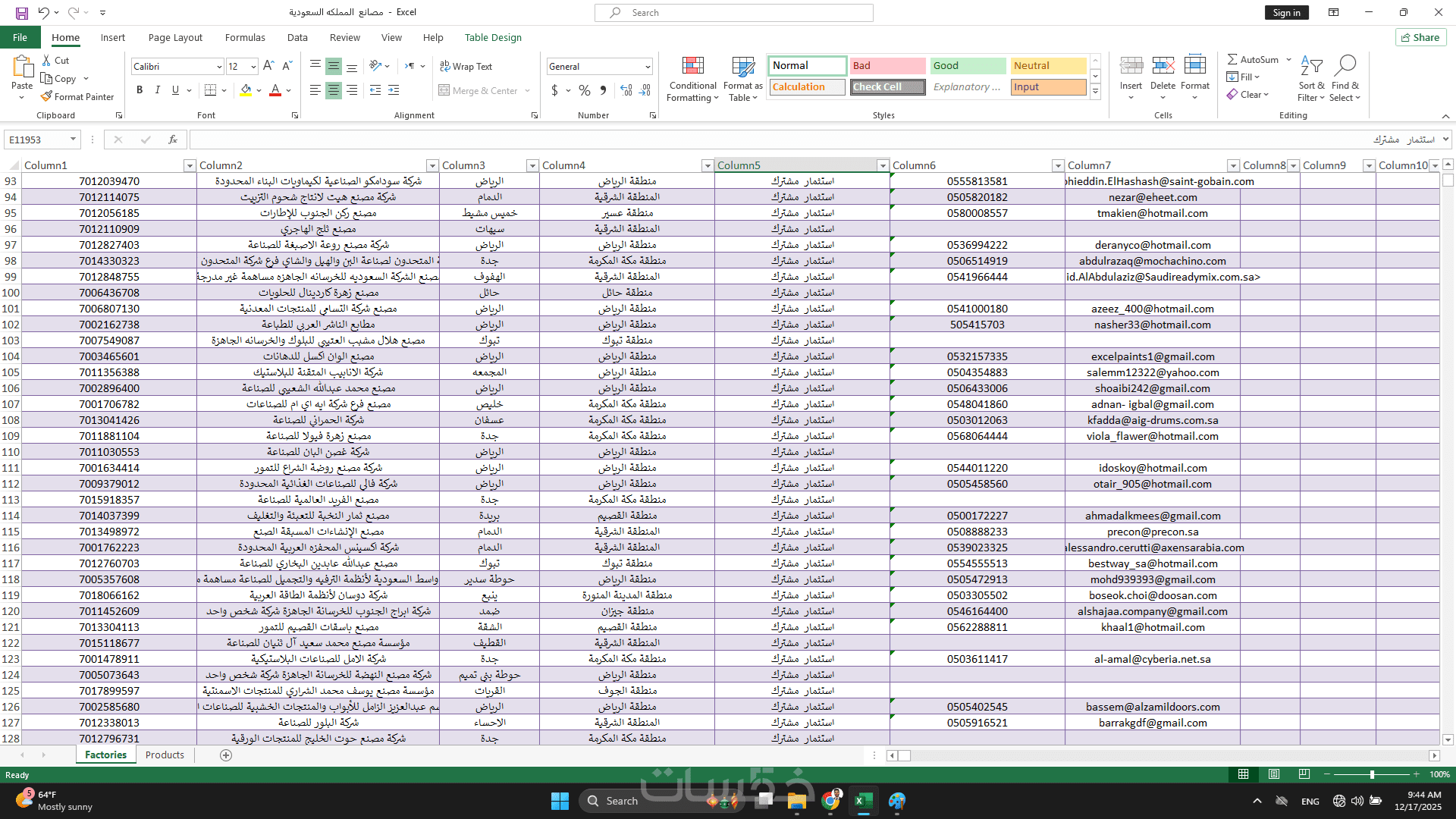1456x819 pixels.
Task: Open the General number format dropdown
Action: (648, 67)
